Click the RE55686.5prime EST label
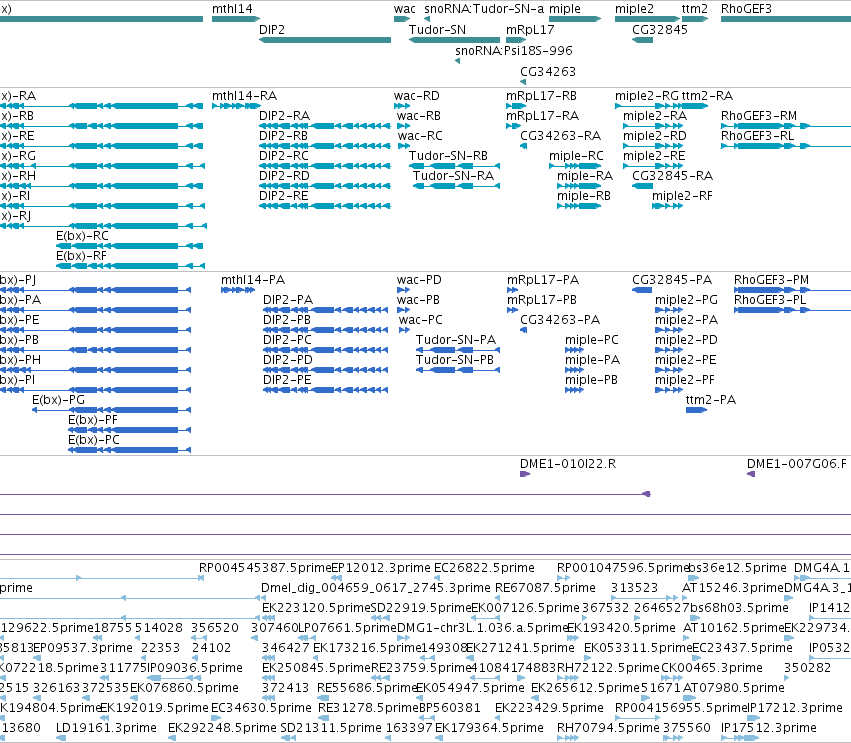Viewport: 851px width, 743px height. 367,688
